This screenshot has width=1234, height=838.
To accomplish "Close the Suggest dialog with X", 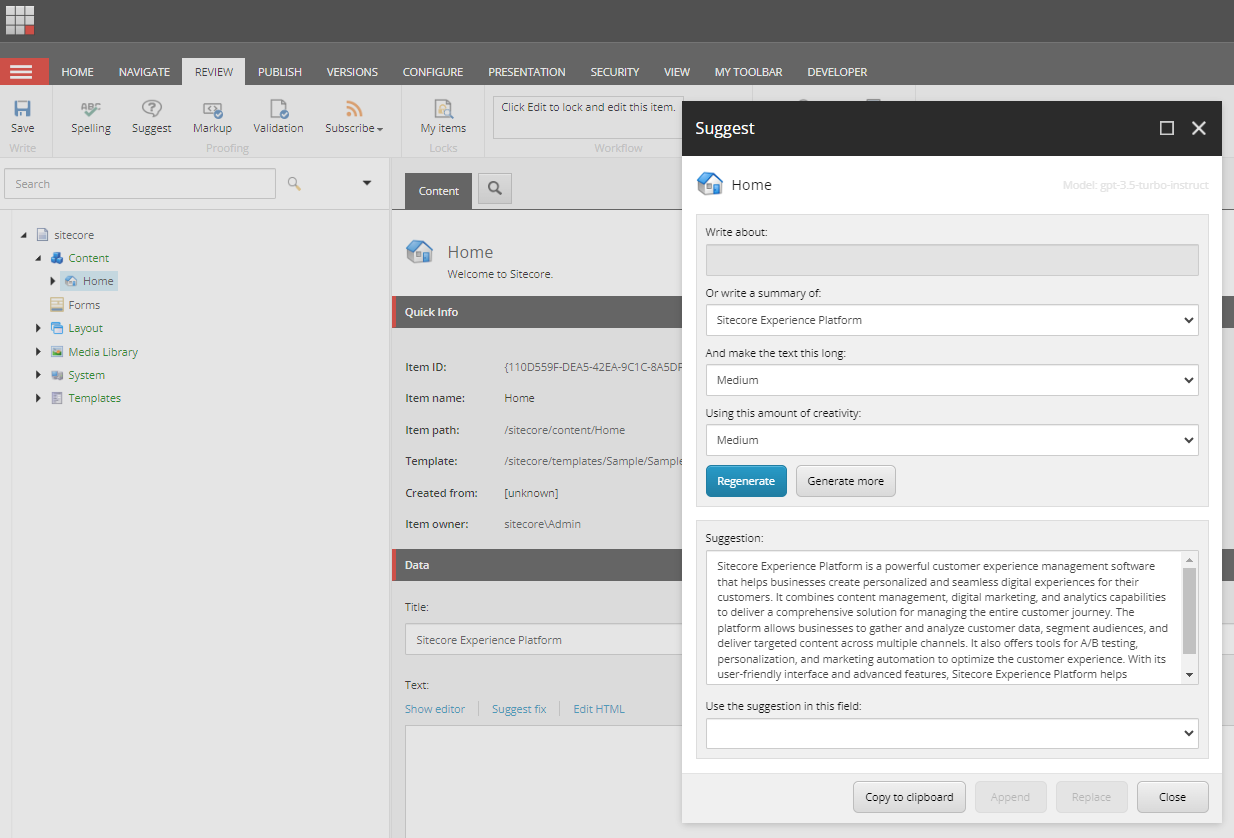I will pos(1199,128).
